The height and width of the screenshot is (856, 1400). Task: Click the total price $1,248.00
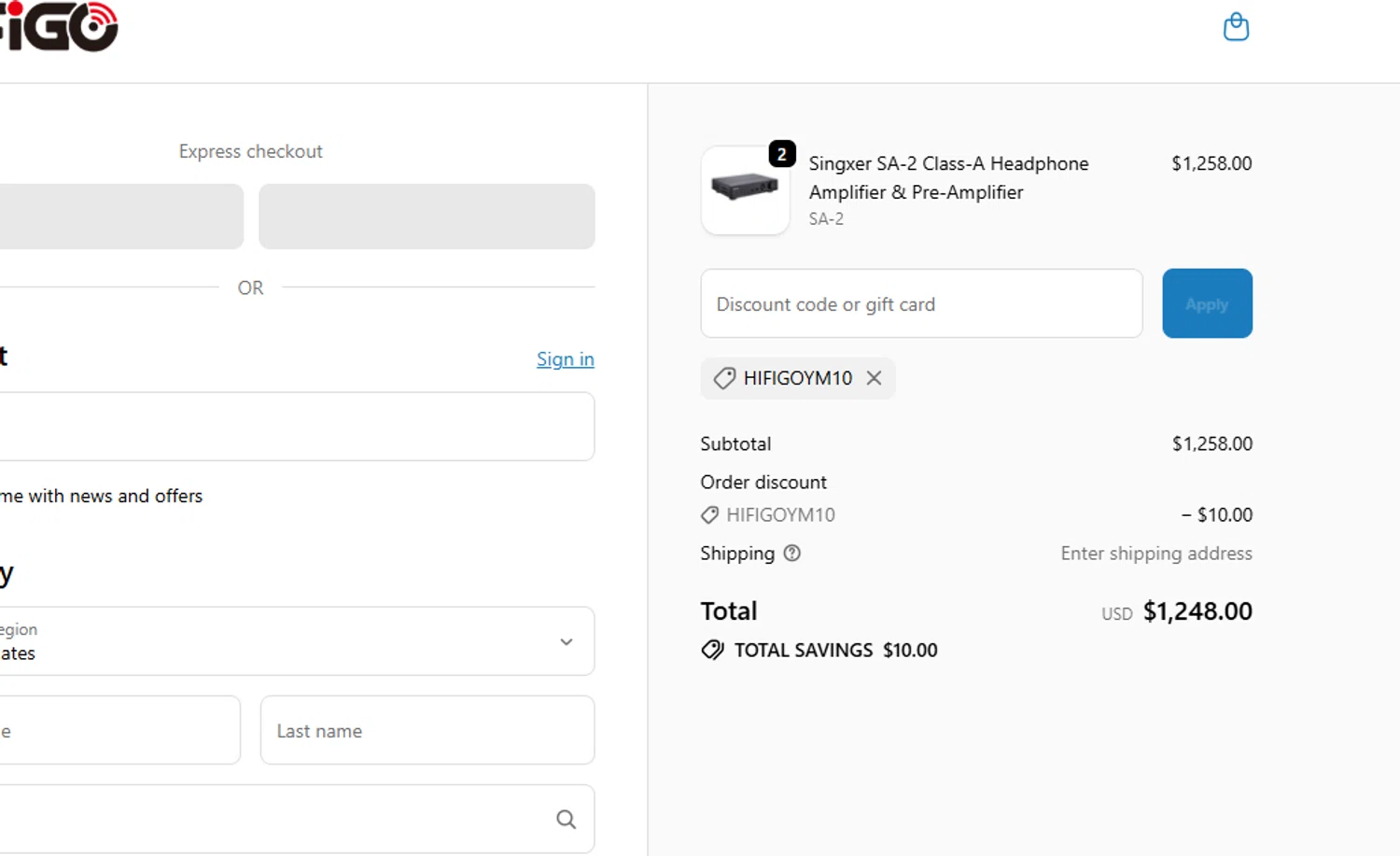1197,611
